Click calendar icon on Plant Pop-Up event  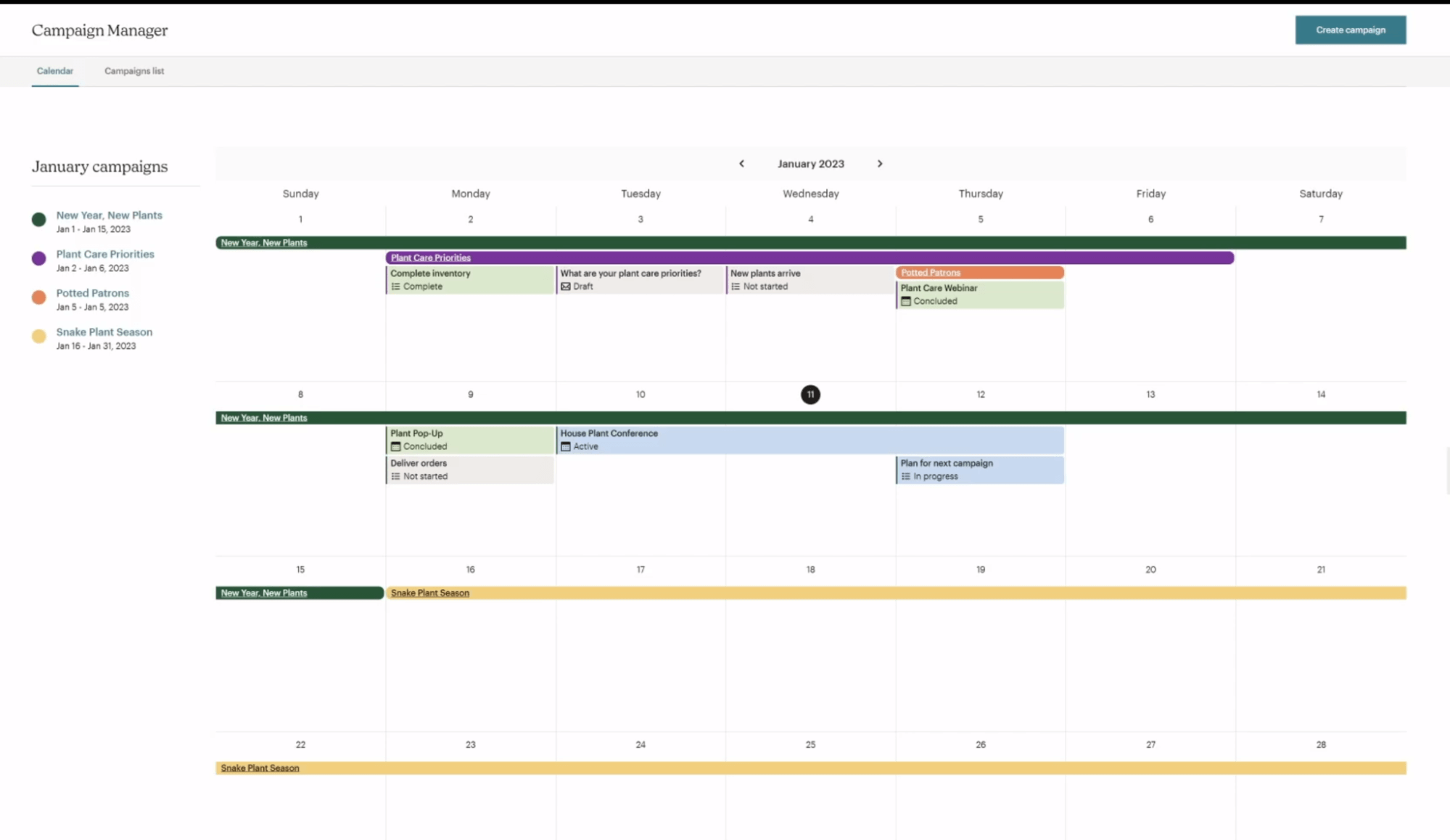[395, 447]
